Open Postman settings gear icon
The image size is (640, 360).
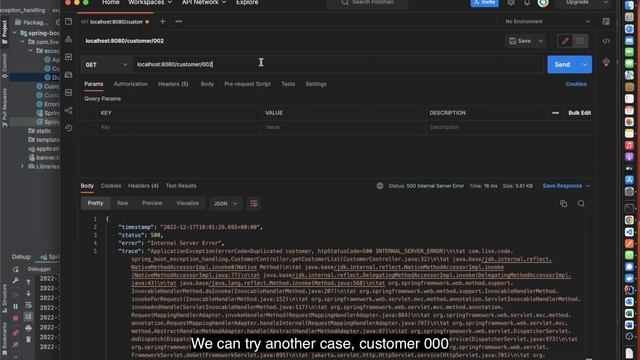pos(511,2)
